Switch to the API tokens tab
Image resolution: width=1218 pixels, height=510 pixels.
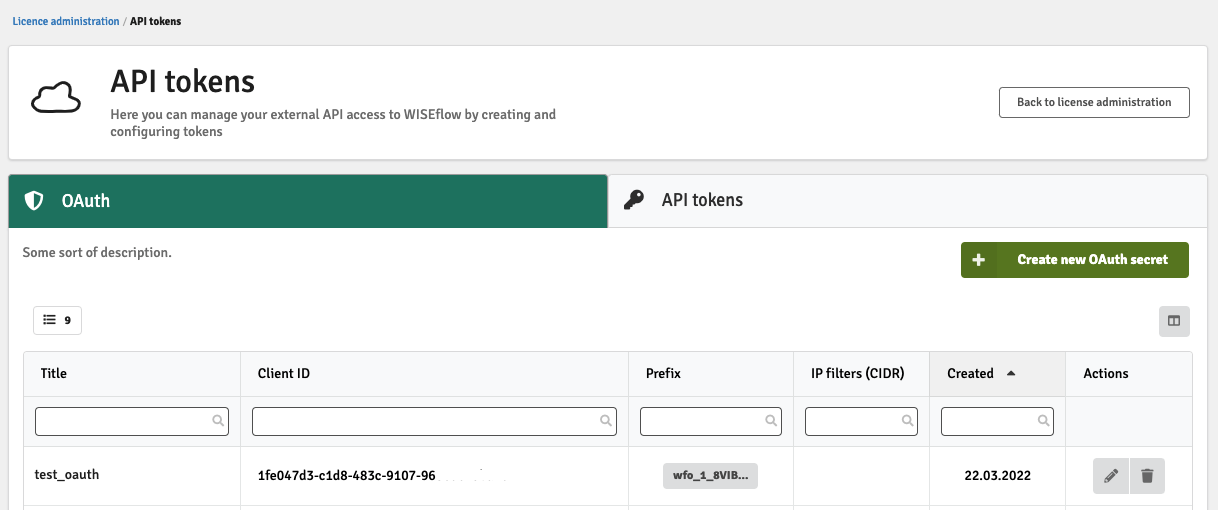click(x=908, y=201)
